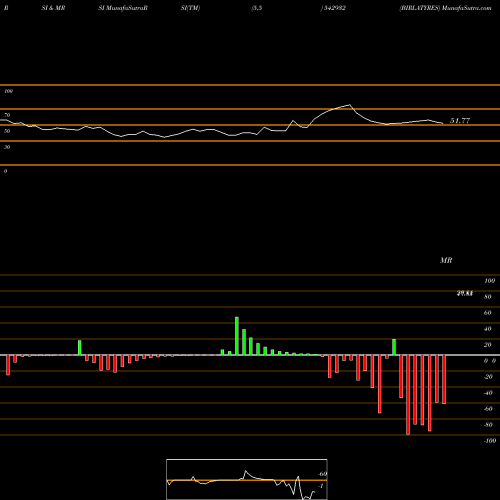
Task: Click the -69 value in the mini chart
Action: 322,474
